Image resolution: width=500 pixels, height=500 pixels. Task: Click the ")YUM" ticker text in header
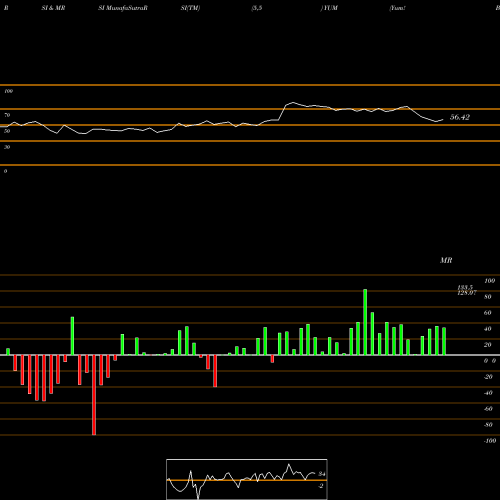(329, 8)
